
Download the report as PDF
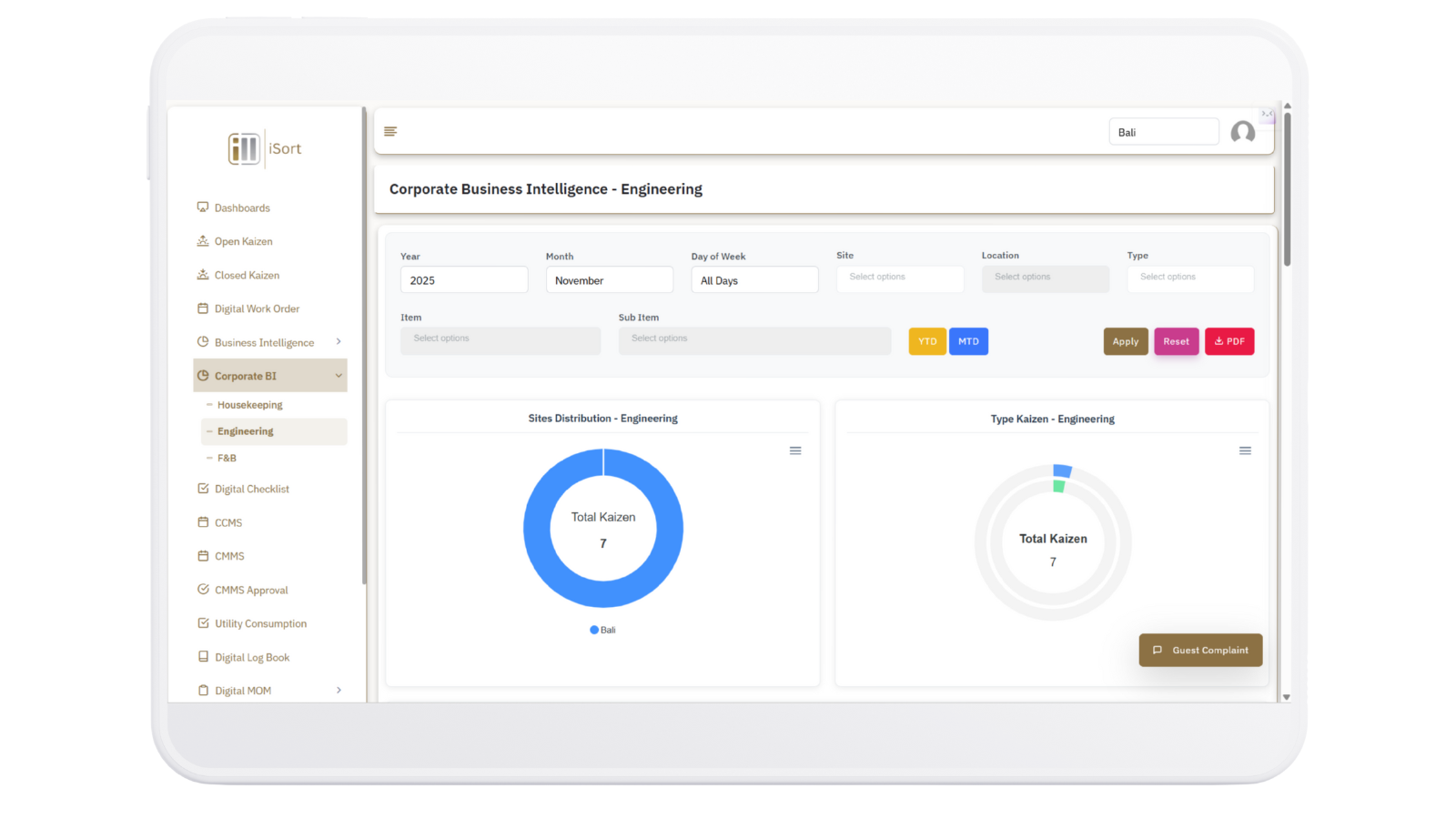1229,342
